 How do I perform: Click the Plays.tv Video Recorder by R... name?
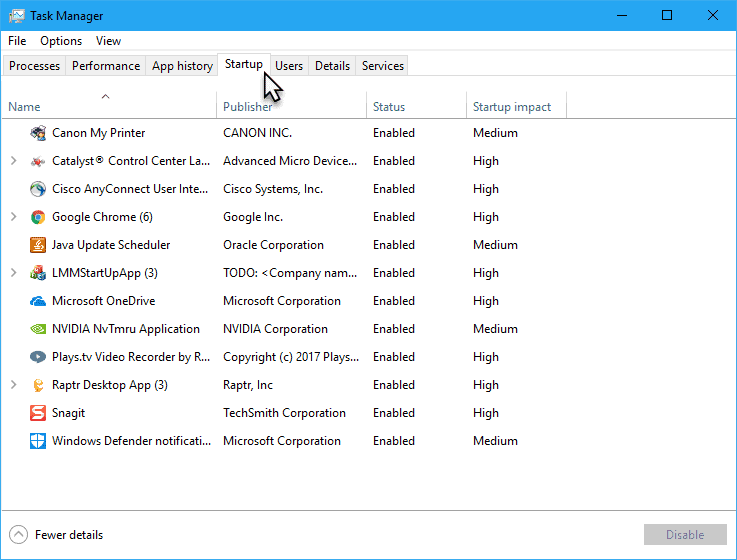point(131,357)
